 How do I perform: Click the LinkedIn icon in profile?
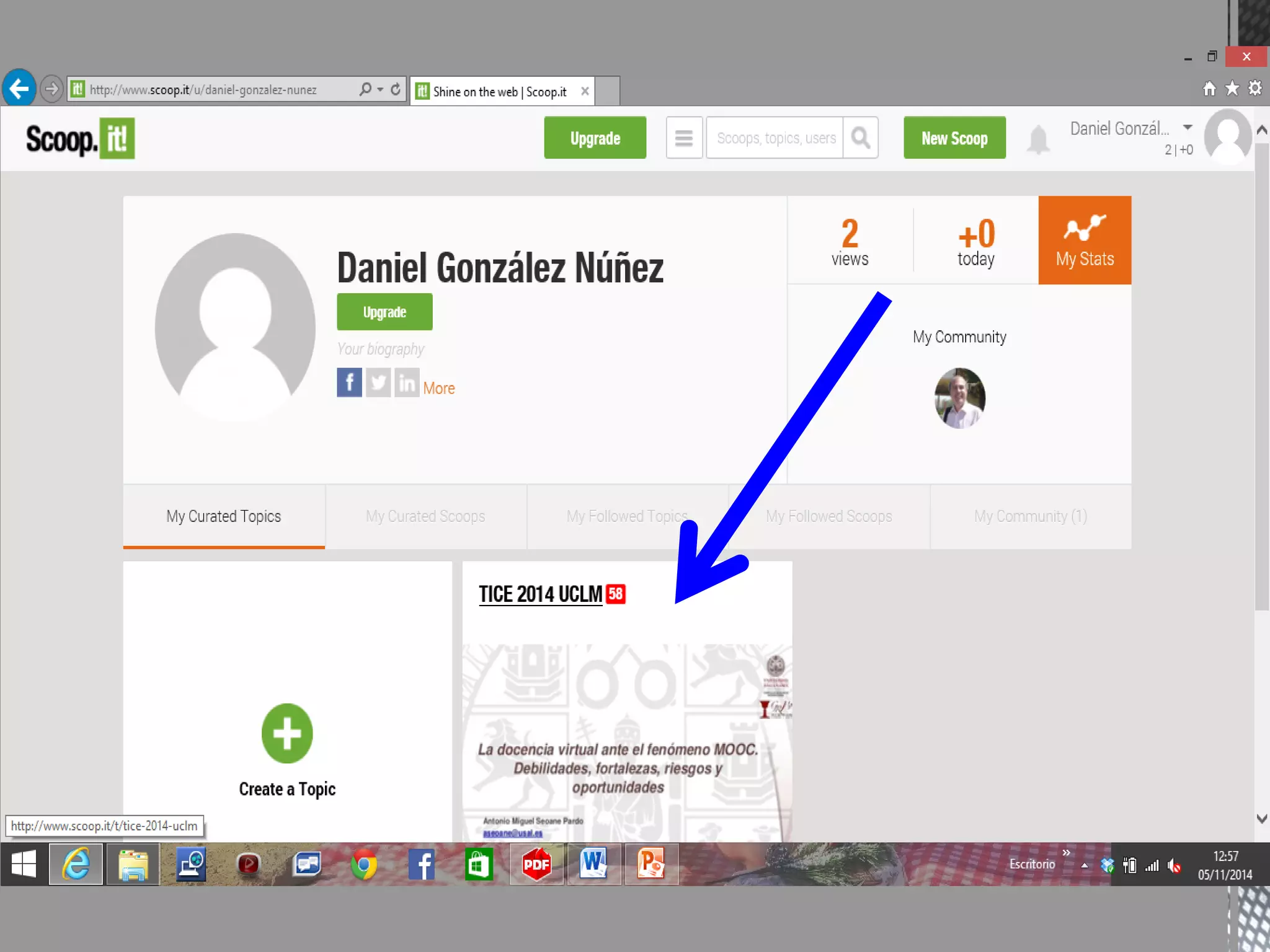point(407,382)
